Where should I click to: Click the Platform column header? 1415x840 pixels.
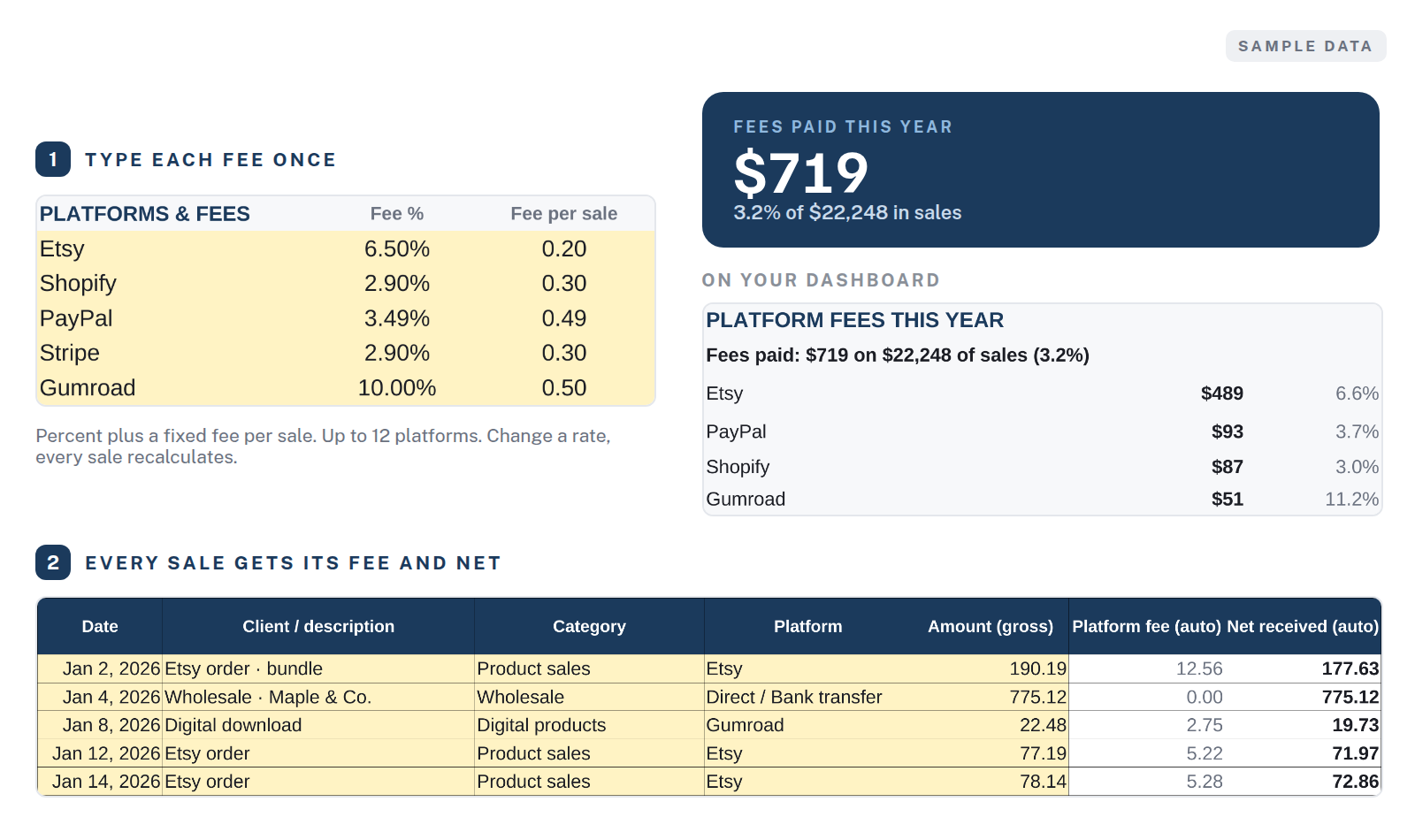click(808, 627)
